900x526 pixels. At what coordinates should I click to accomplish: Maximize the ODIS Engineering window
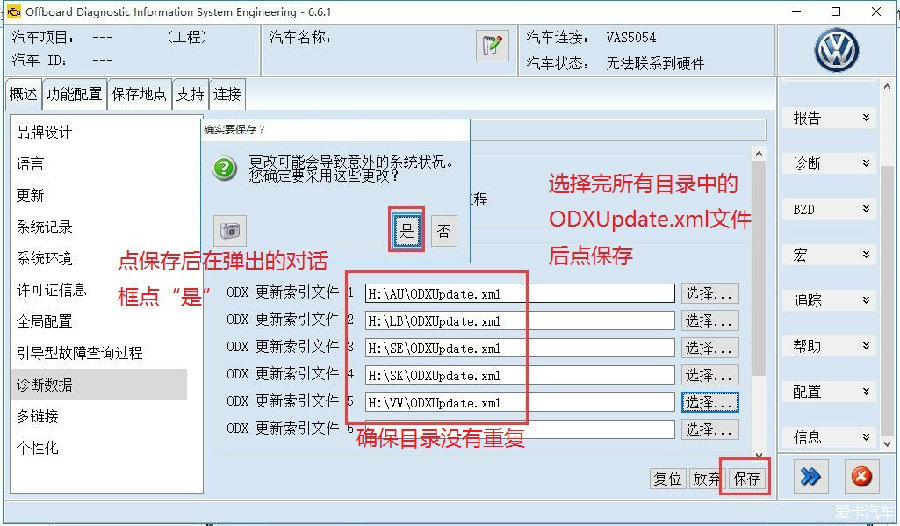836,11
